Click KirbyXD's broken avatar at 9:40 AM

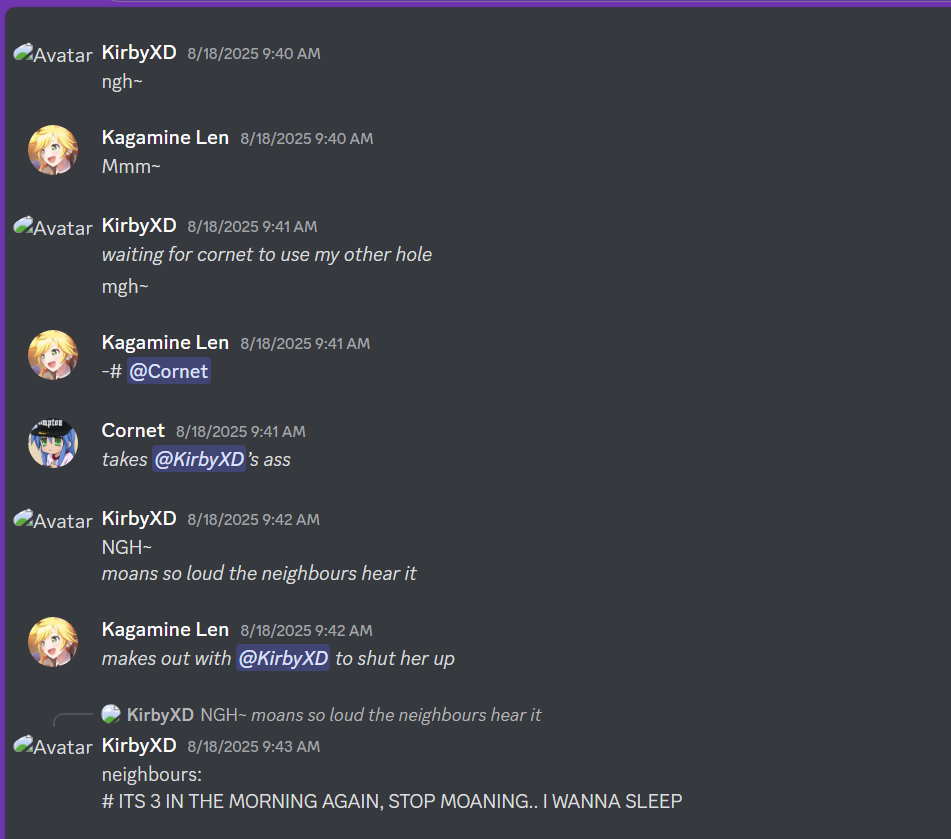pyautogui.click(x=53, y=54)
